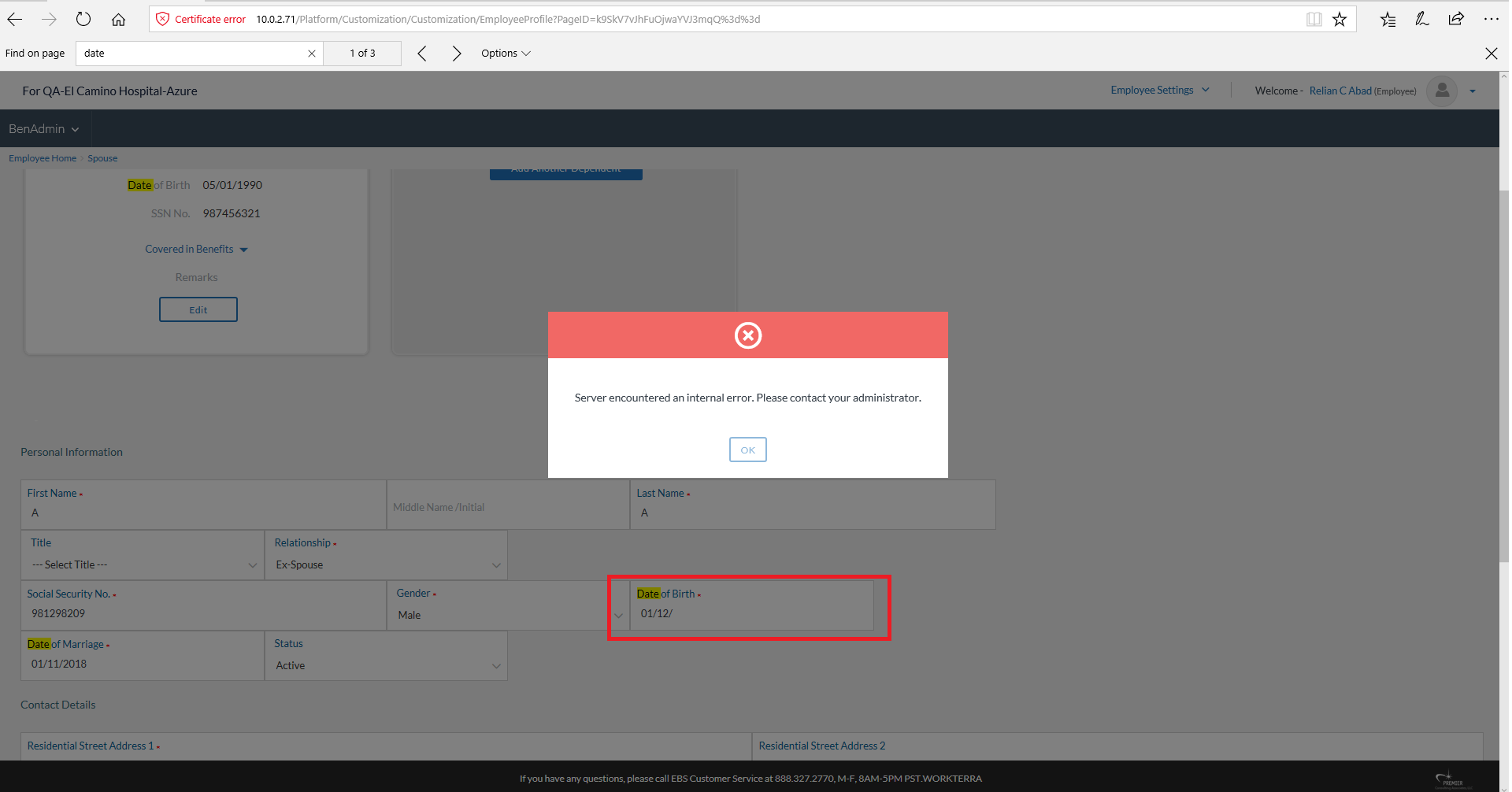1512x792 pixels.
Task: Open the Share page icon
Action: pos(1456,19)
